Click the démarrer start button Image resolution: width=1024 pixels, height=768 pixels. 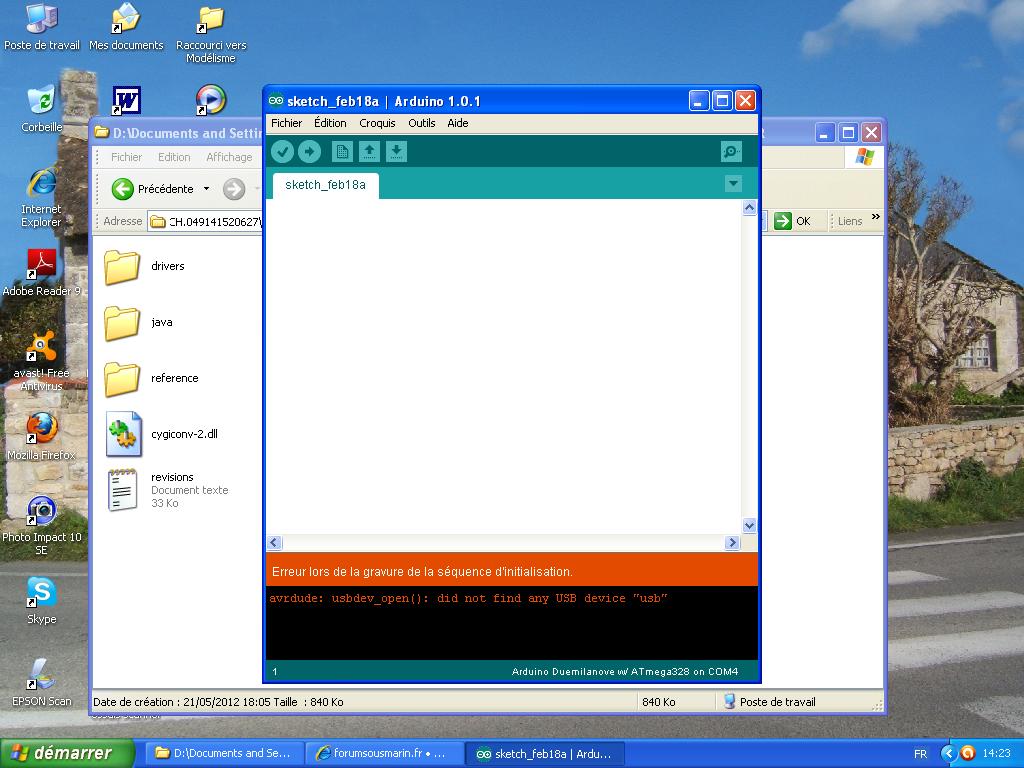coord(68,753)
